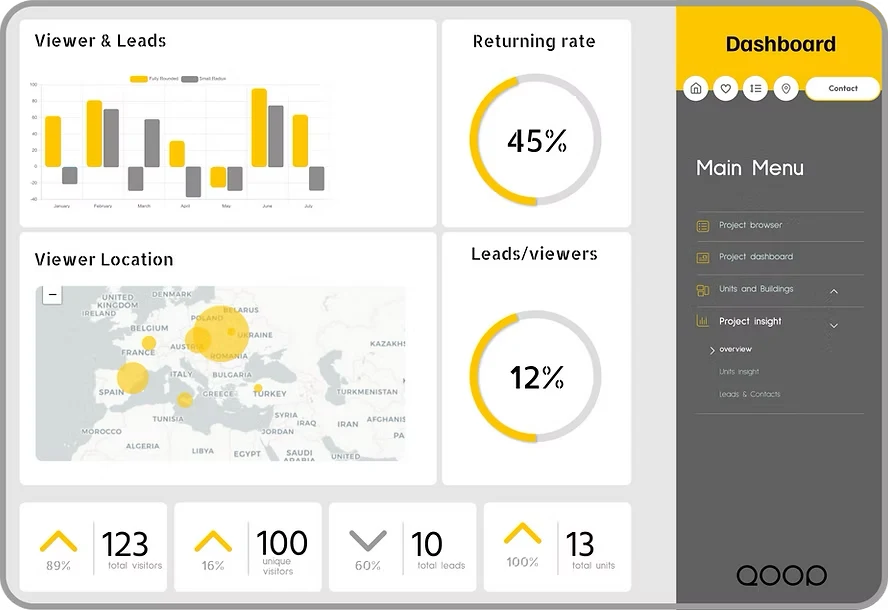Click the bubble near Belgium

pyautogui.click(x=149, y=343)
